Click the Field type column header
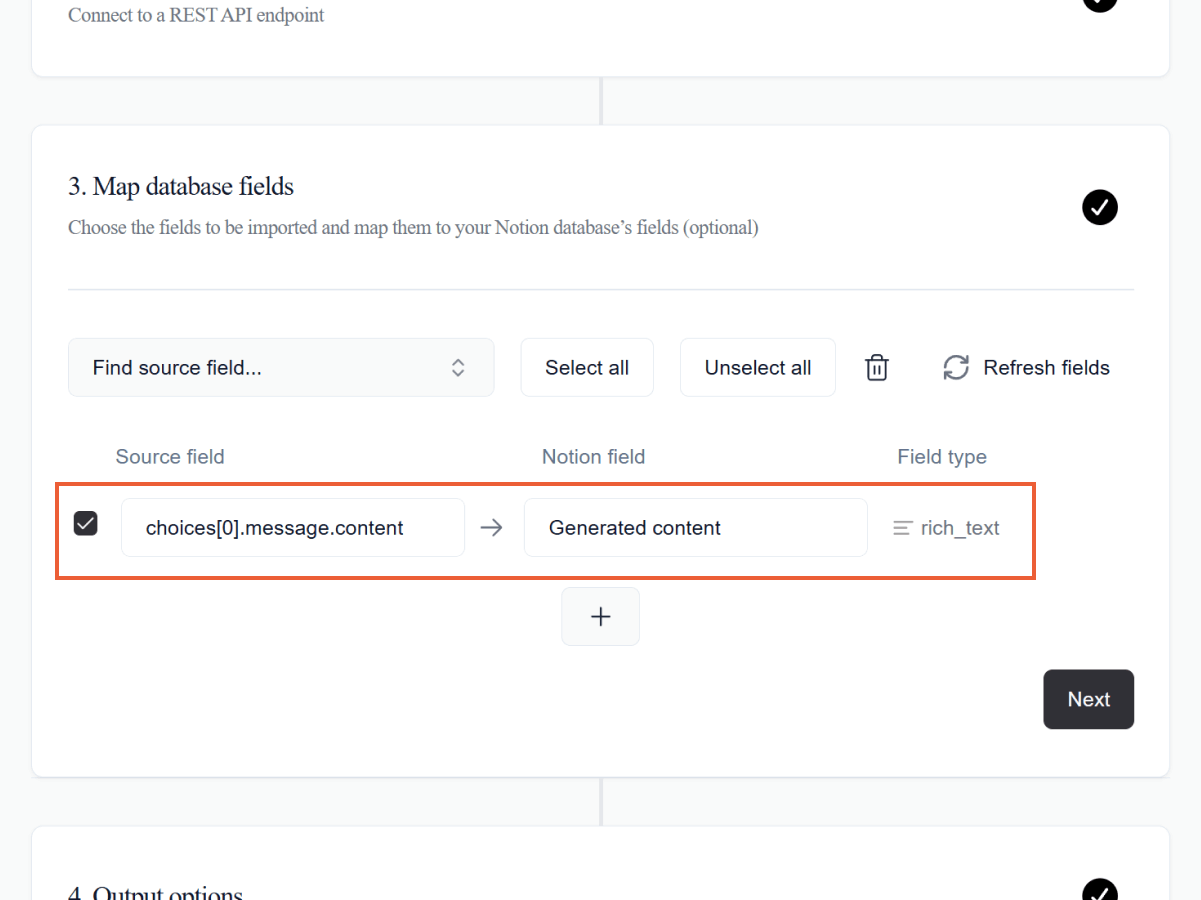1201x900 pixels. 942,457
